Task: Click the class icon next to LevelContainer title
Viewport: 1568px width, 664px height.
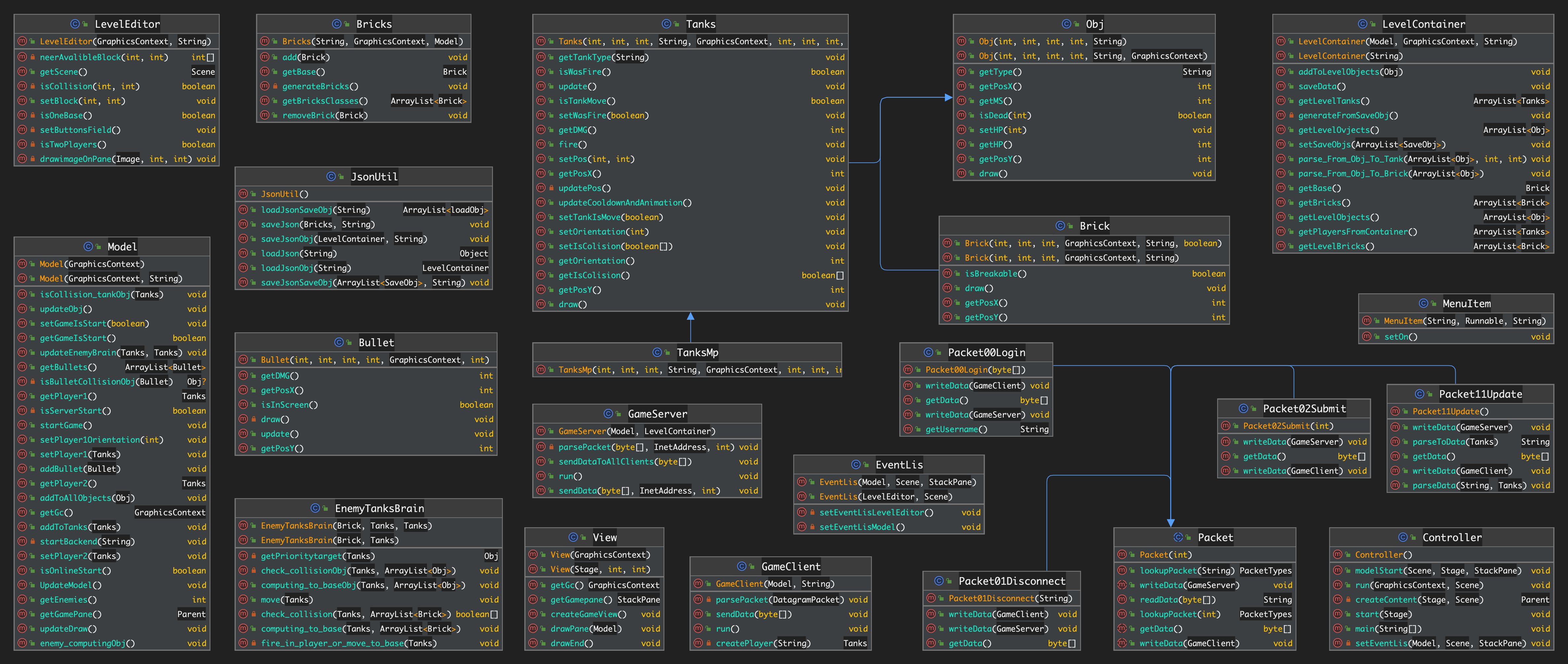Action: tap(1362, 24)
